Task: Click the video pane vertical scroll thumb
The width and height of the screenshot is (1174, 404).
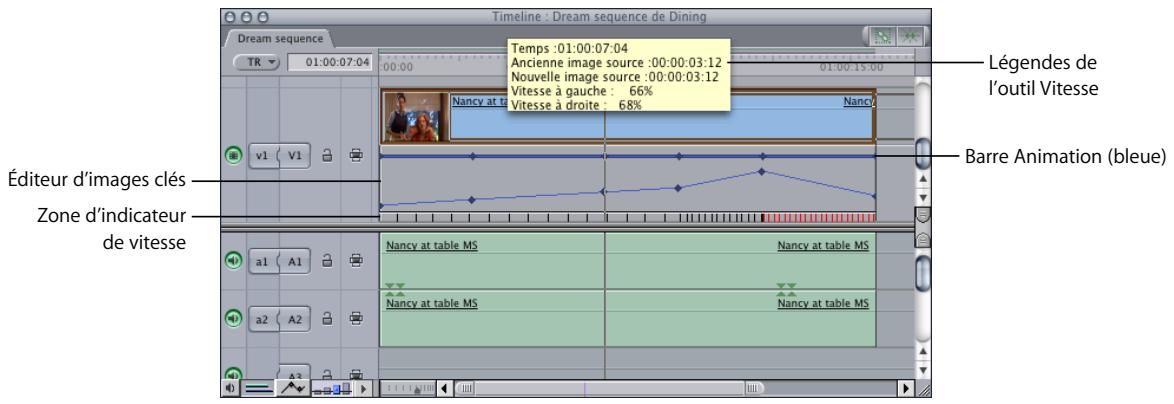Action: (x=923, y=153)
